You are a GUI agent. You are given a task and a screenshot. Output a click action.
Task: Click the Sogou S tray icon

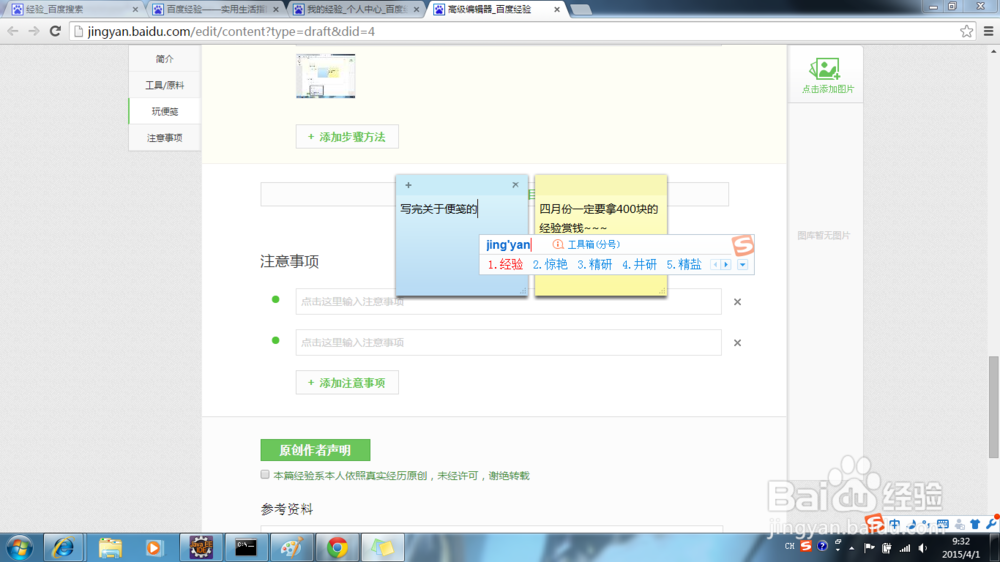point(806,547)
